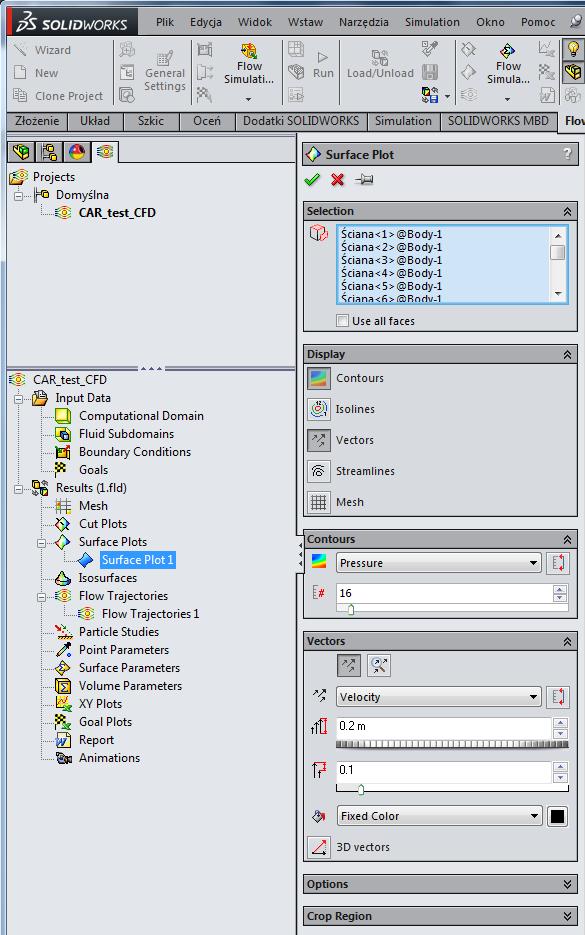Collapse the Selection section
The width and height of the screenshot is (585, 935).
point(567,211)
